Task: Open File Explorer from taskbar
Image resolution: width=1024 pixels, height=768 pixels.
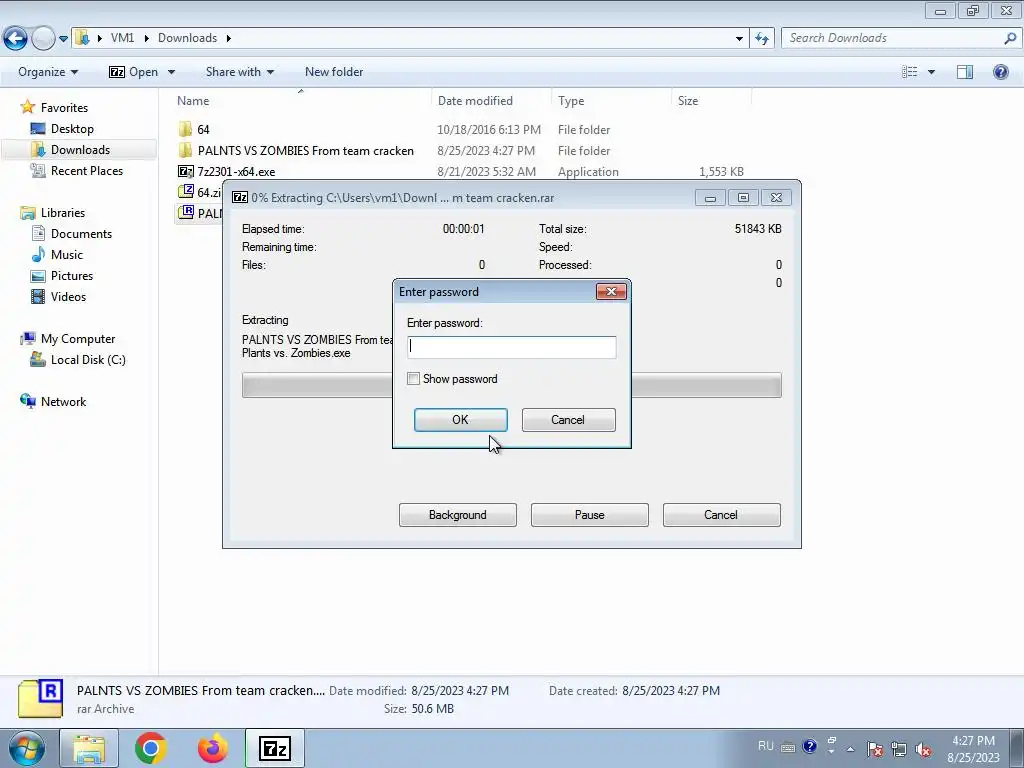Action: tap(89, 748)
